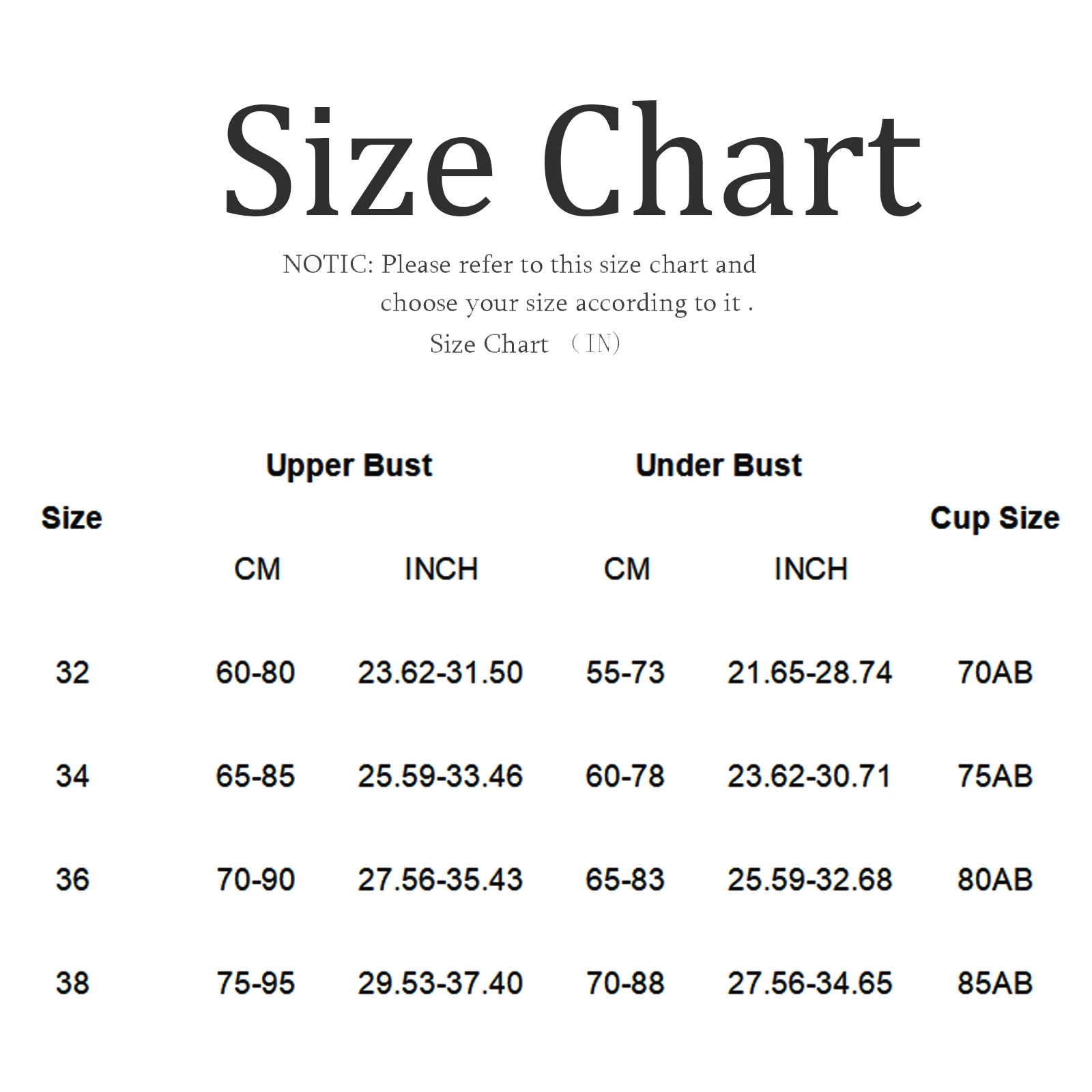Click the 75-95 upper bust value

click(x=255, y=983)
